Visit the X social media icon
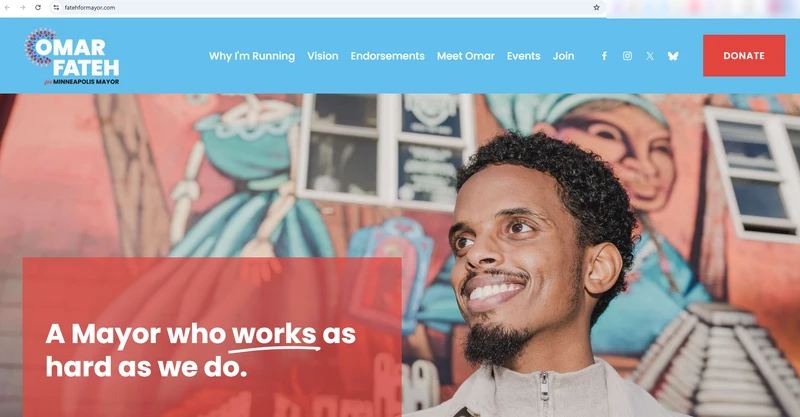Image resolution: width=800 pixels, height=417 pixels. tap(649, 56)
